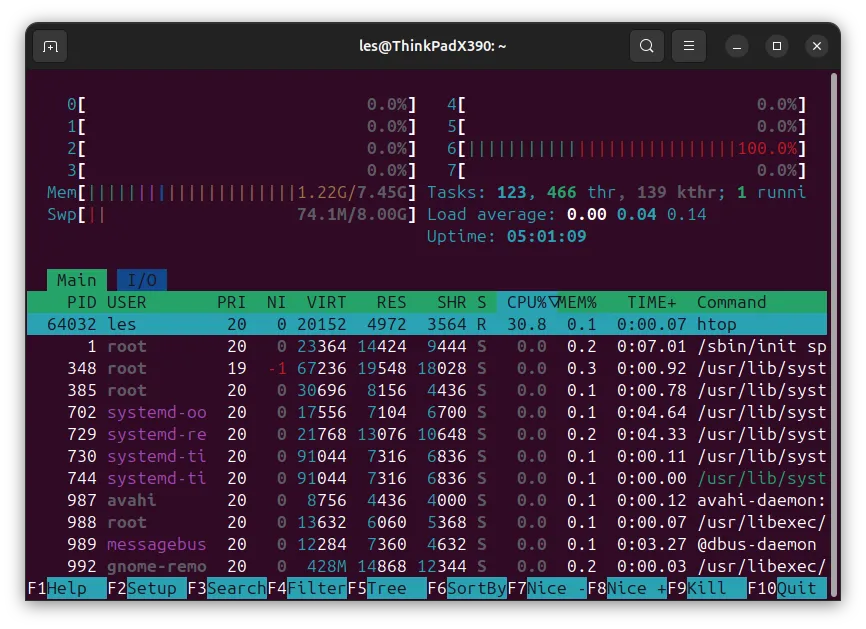
Task: Minimize the terminal window
Action: coord(737,46)
